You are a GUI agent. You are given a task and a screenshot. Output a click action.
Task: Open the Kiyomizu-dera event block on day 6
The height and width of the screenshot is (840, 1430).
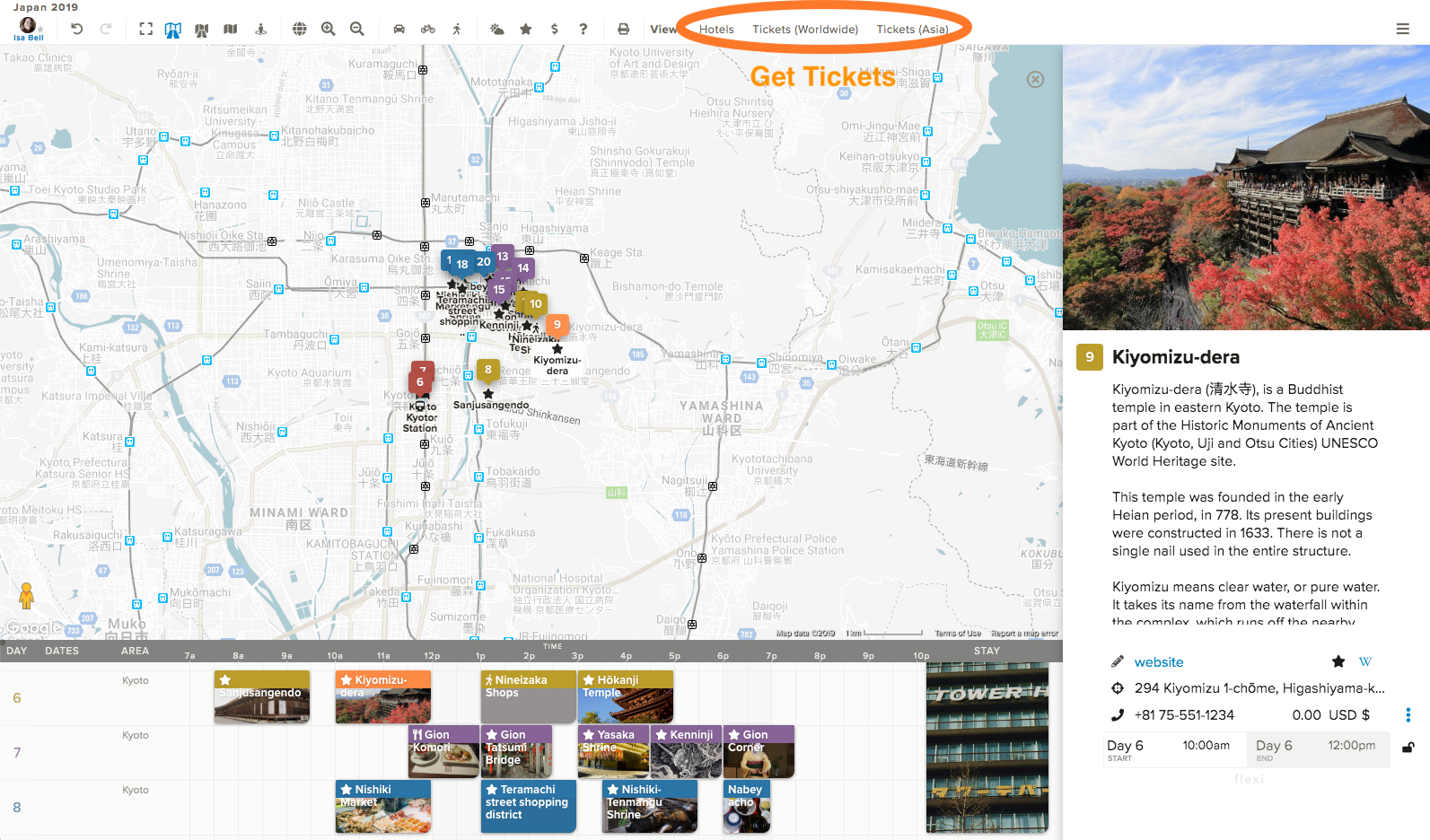[383, 697]
